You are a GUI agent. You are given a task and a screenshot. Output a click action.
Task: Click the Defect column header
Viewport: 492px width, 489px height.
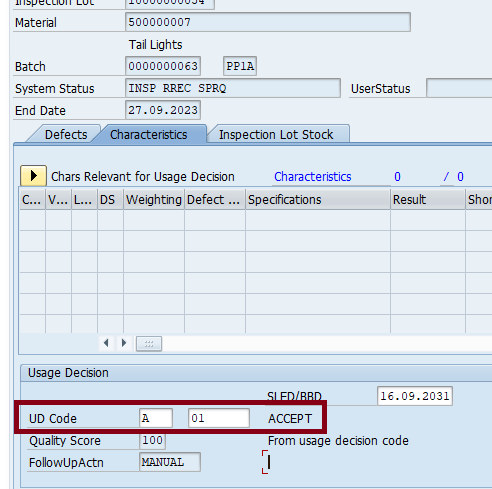(x=215, y=200)
